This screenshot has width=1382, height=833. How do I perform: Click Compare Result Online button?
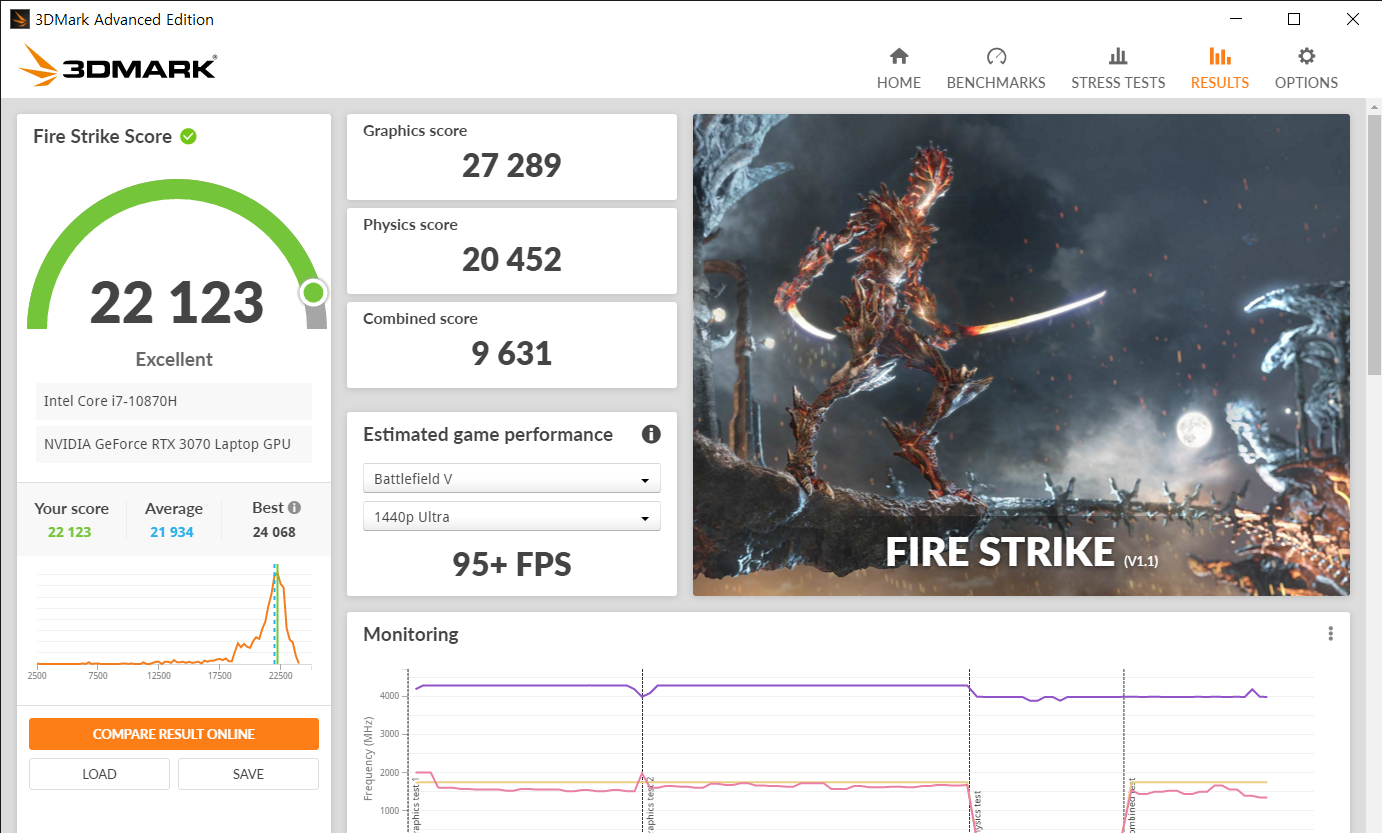[x=174, y=734]
